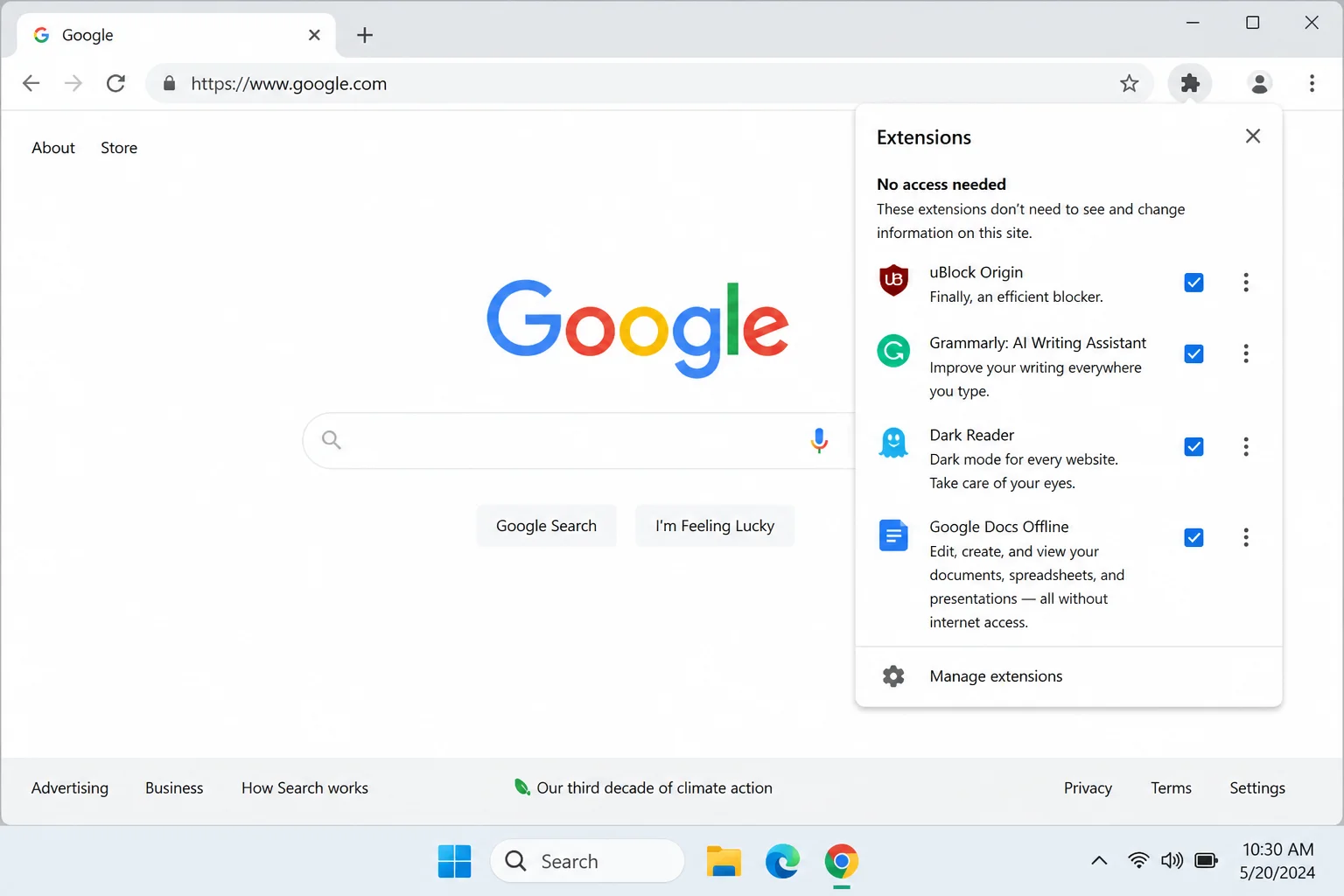Image resolution: width=1344 pixels, height=896 pixels.
Task: Click the Dark Reader ghost icon
Action: coord(893,443)
